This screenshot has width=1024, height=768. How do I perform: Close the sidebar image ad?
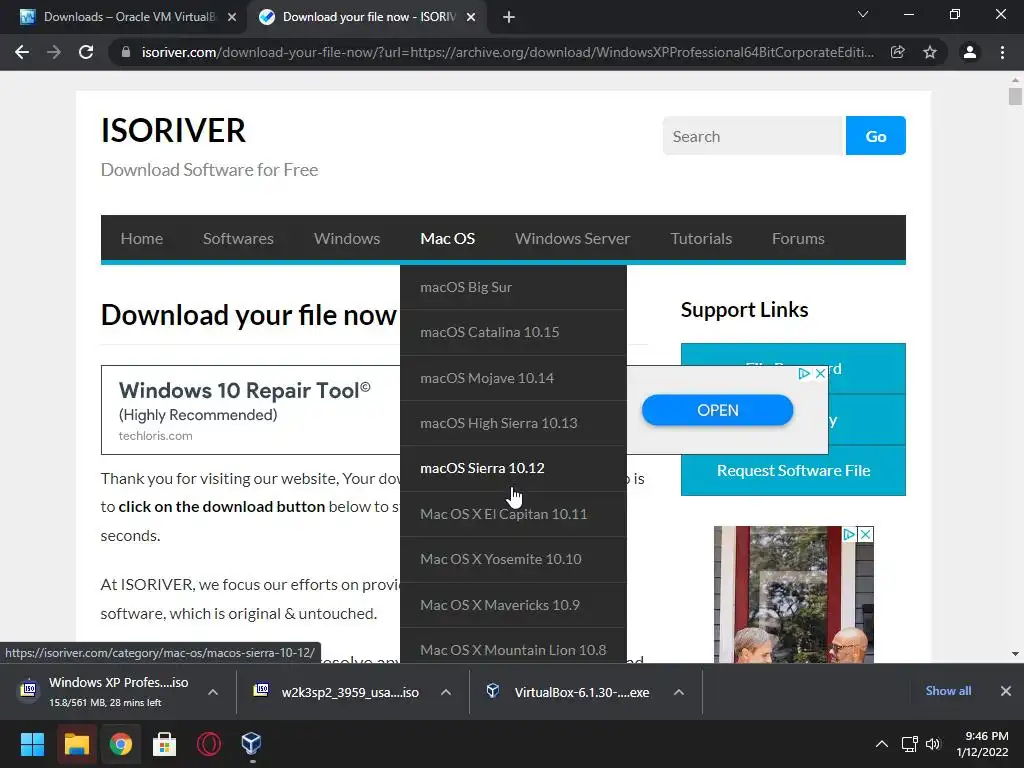pyautogui.click(x=865, y=534)
